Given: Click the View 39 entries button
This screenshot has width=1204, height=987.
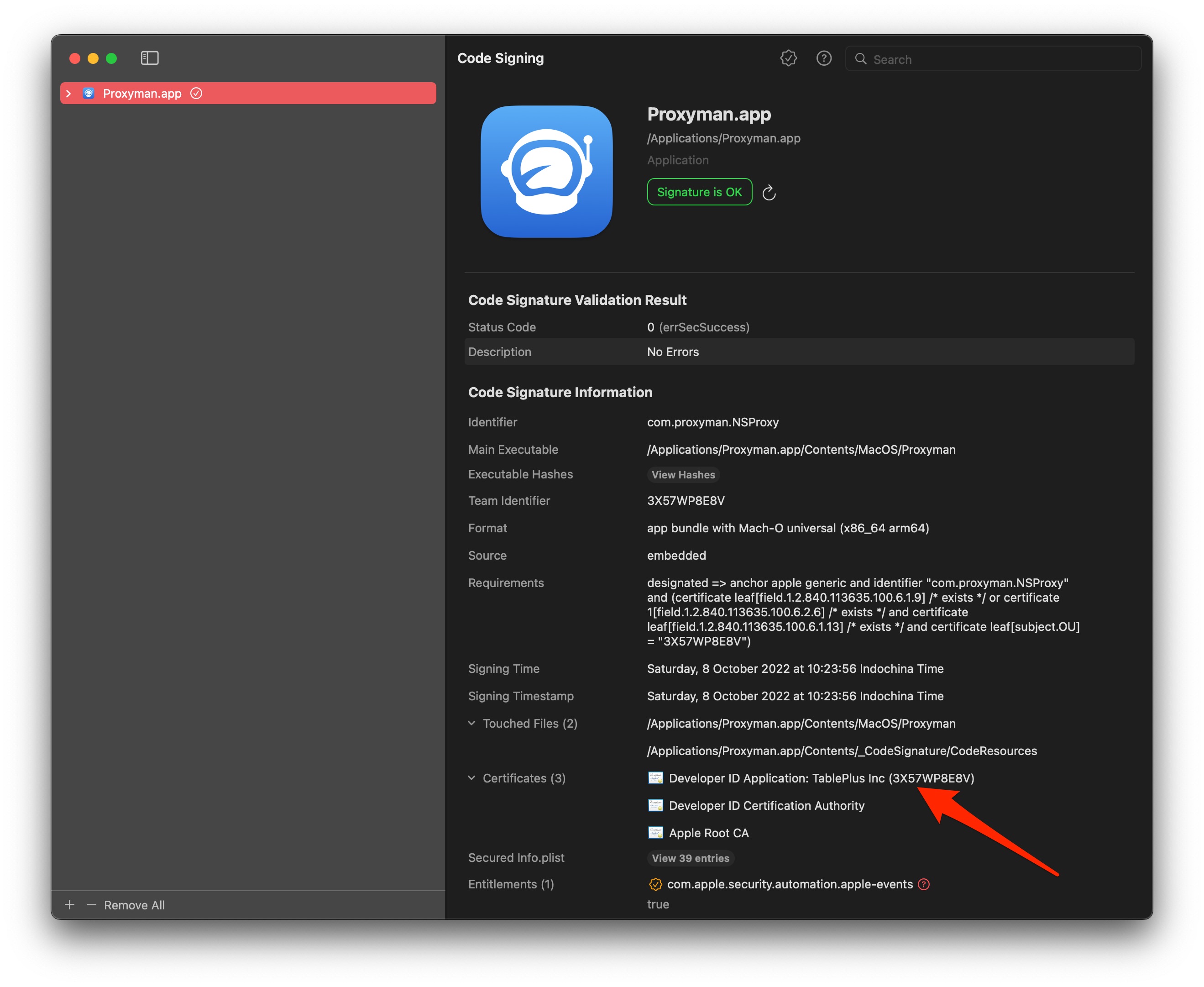Looking at the screenshot, I should coord(690,858).
